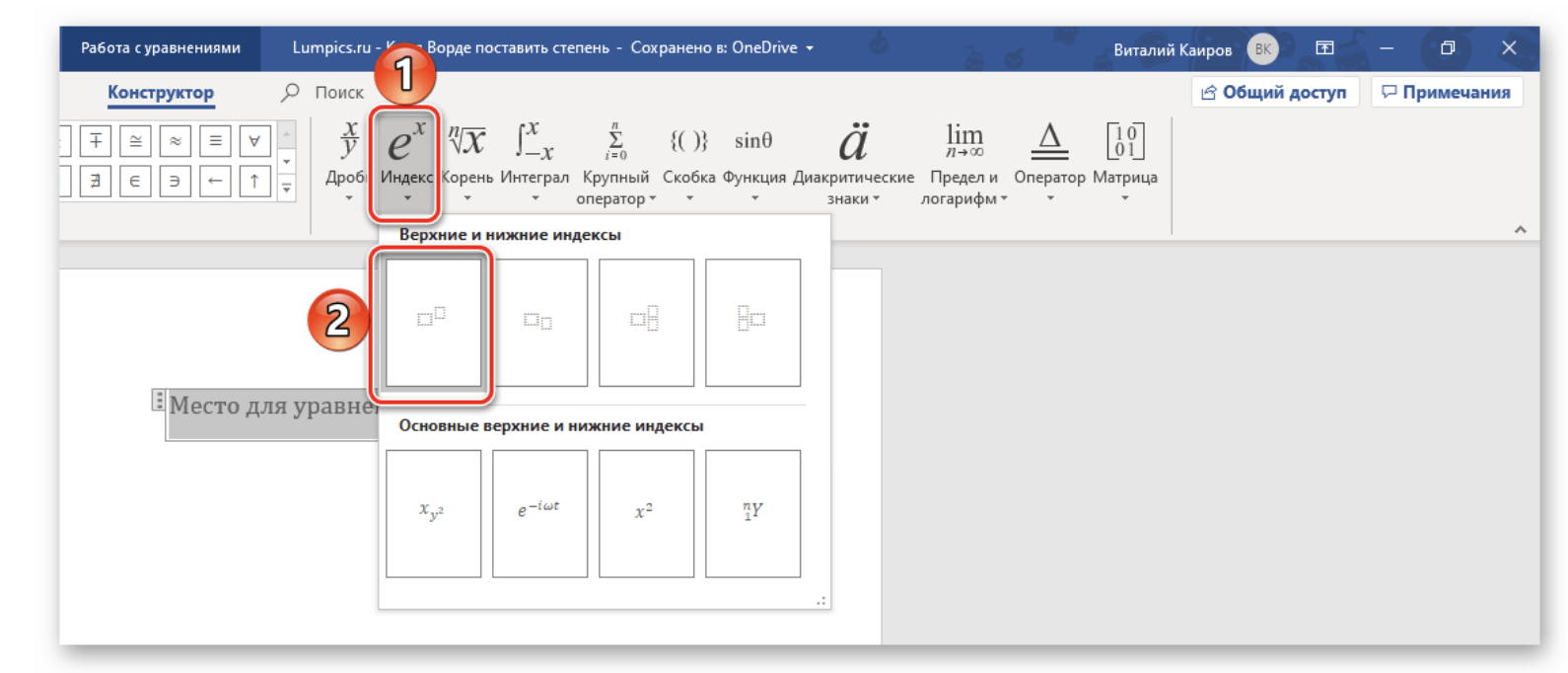Open the Функция sin θ menu
1568x673 pixels.
coord(753,158)
